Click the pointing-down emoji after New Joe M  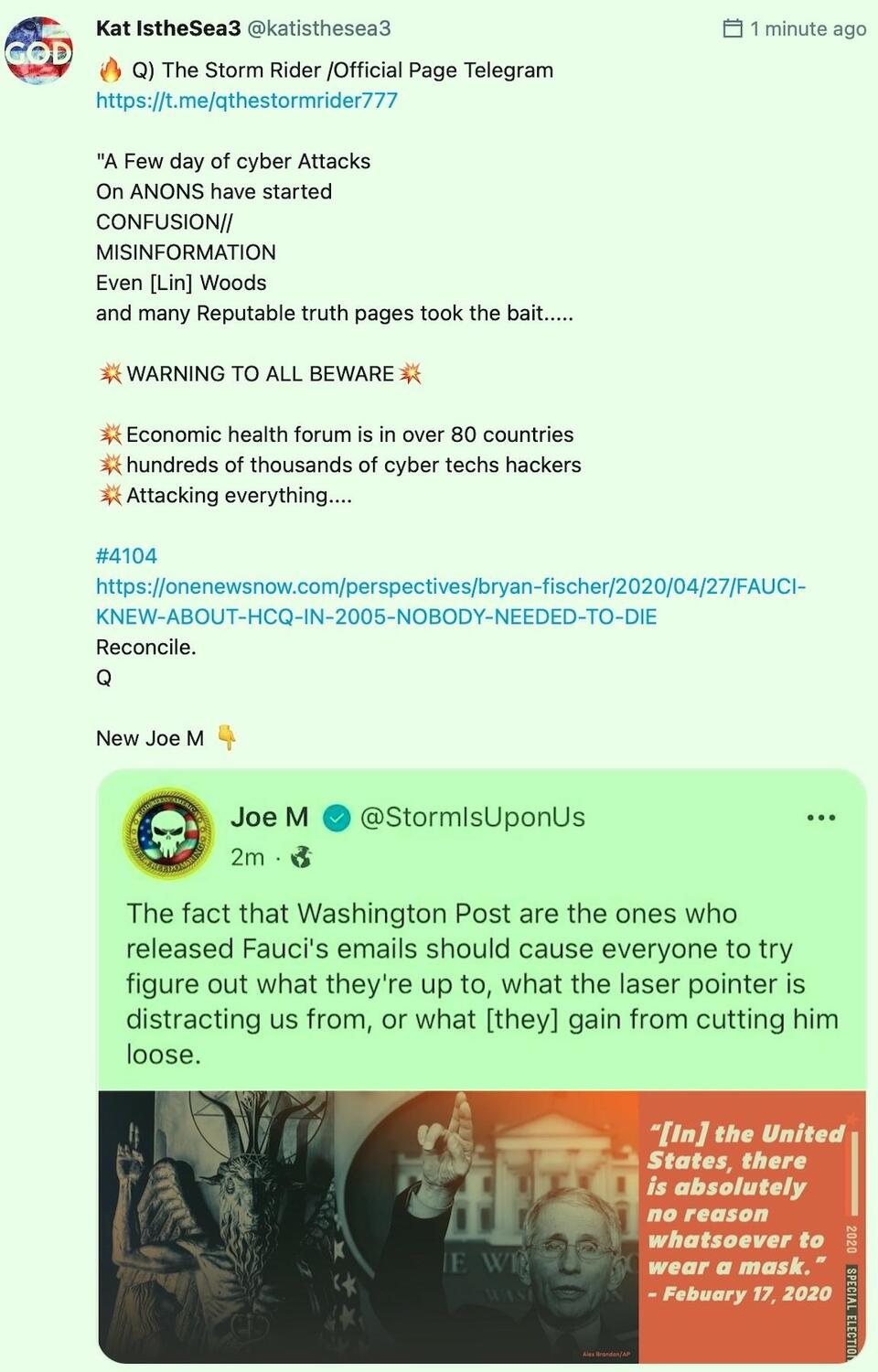click(226, 737)
